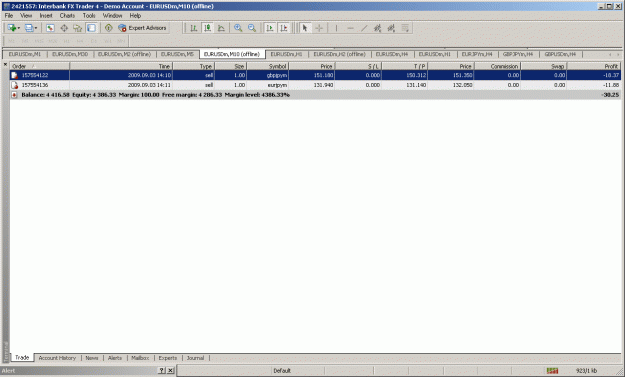The width and height of the screenshot is (625, 377).
Task: Select the Trendline drawing tool
Action: (364, 28)
